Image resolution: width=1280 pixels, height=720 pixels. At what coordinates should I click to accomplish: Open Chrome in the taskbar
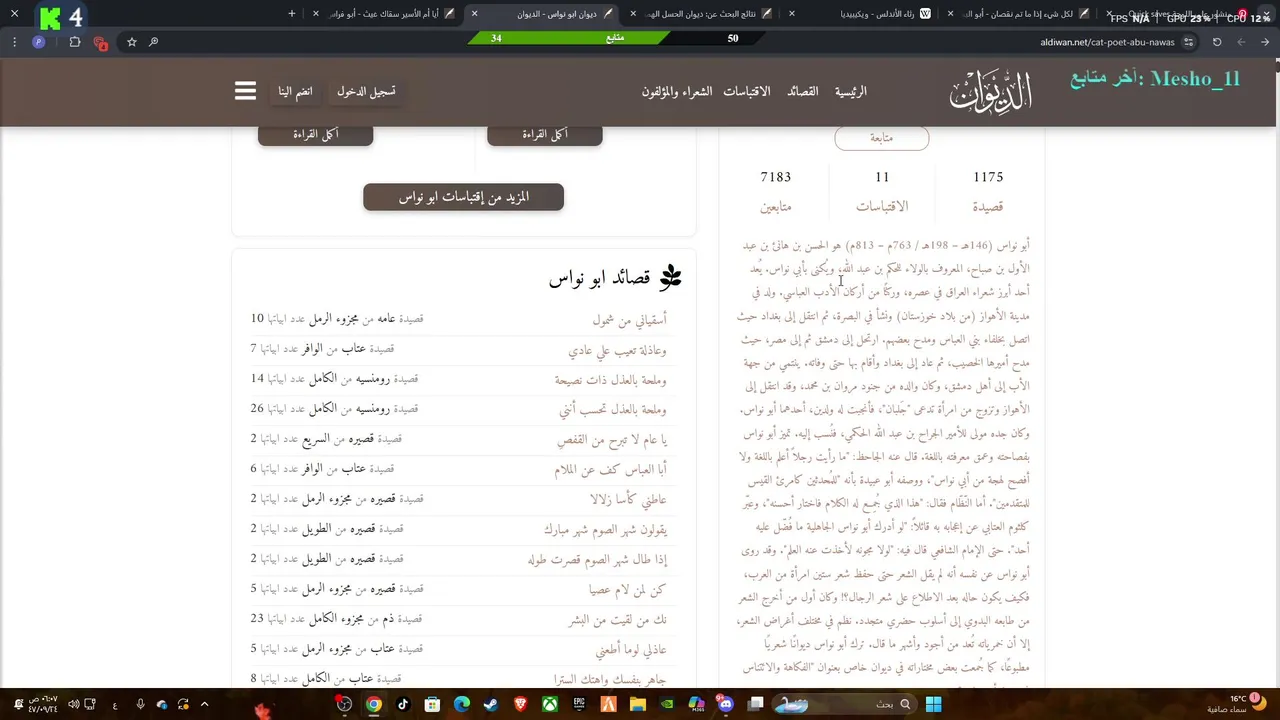pyautogui.click(x=373, y=704)
